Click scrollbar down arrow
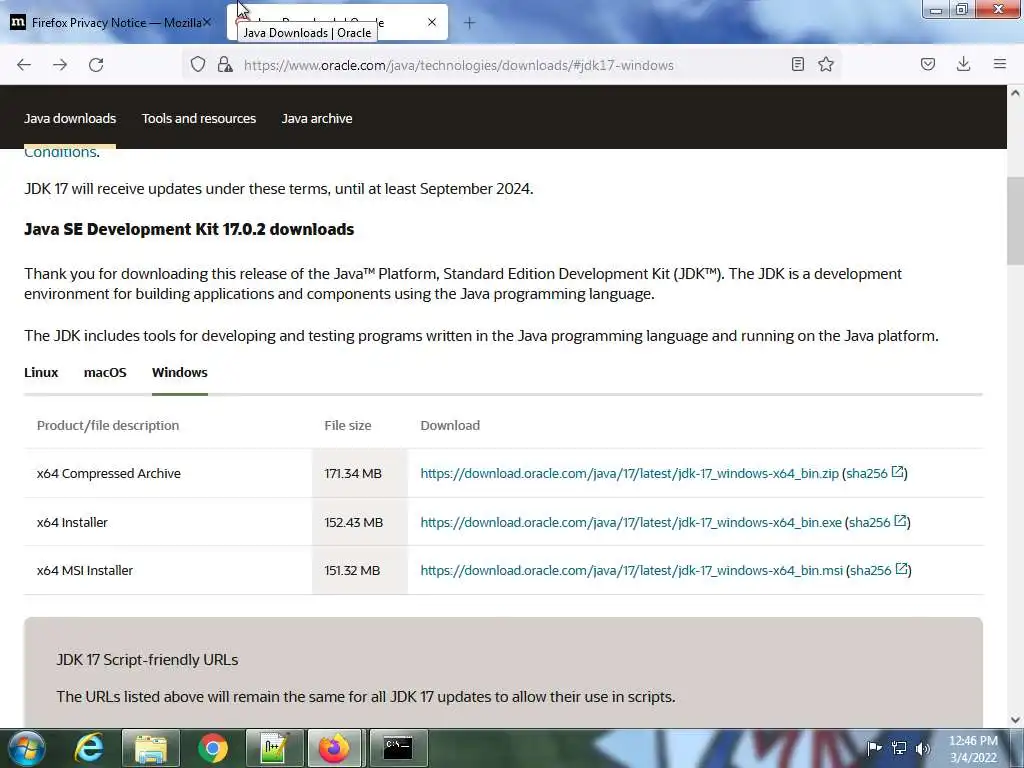Image resolution: width=1024 pixels, height=768 pixels. click(1015, 720)
